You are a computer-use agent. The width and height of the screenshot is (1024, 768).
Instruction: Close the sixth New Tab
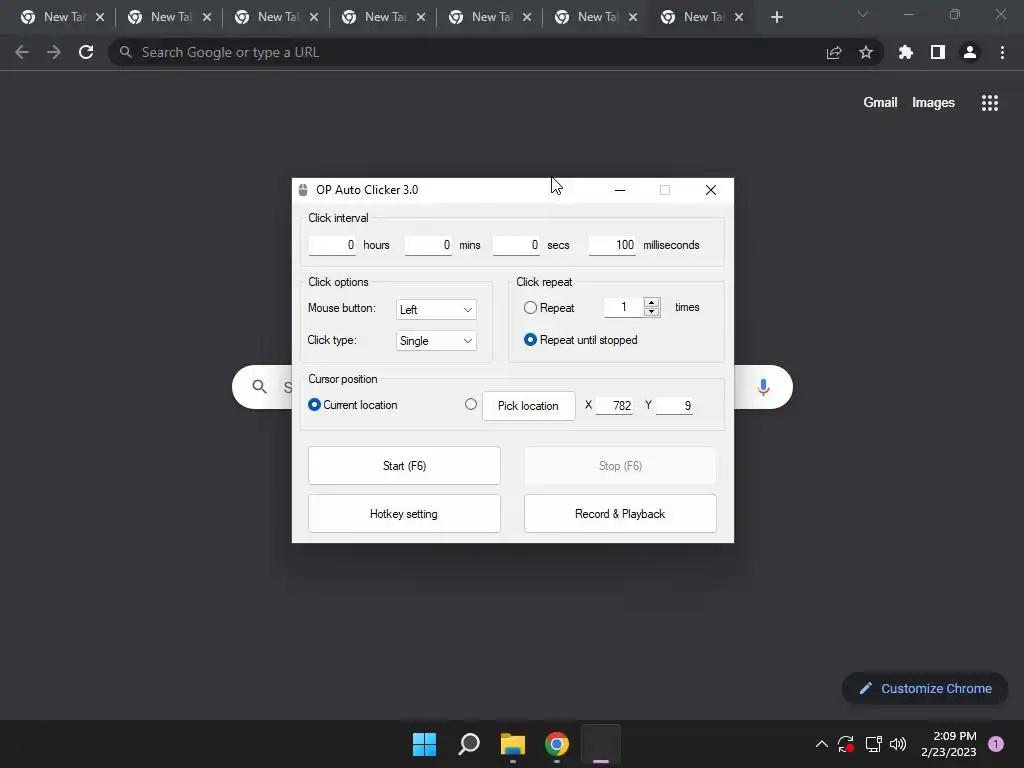pos(633,17)
